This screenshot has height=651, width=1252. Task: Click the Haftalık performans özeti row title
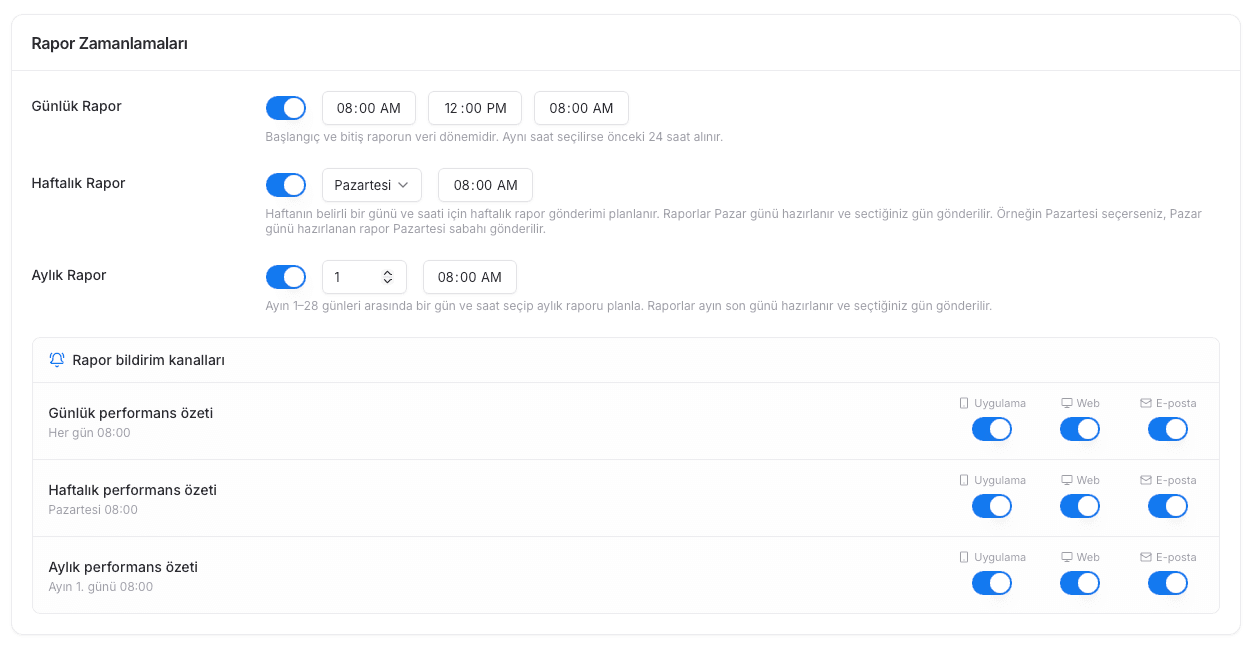(133, 490)
